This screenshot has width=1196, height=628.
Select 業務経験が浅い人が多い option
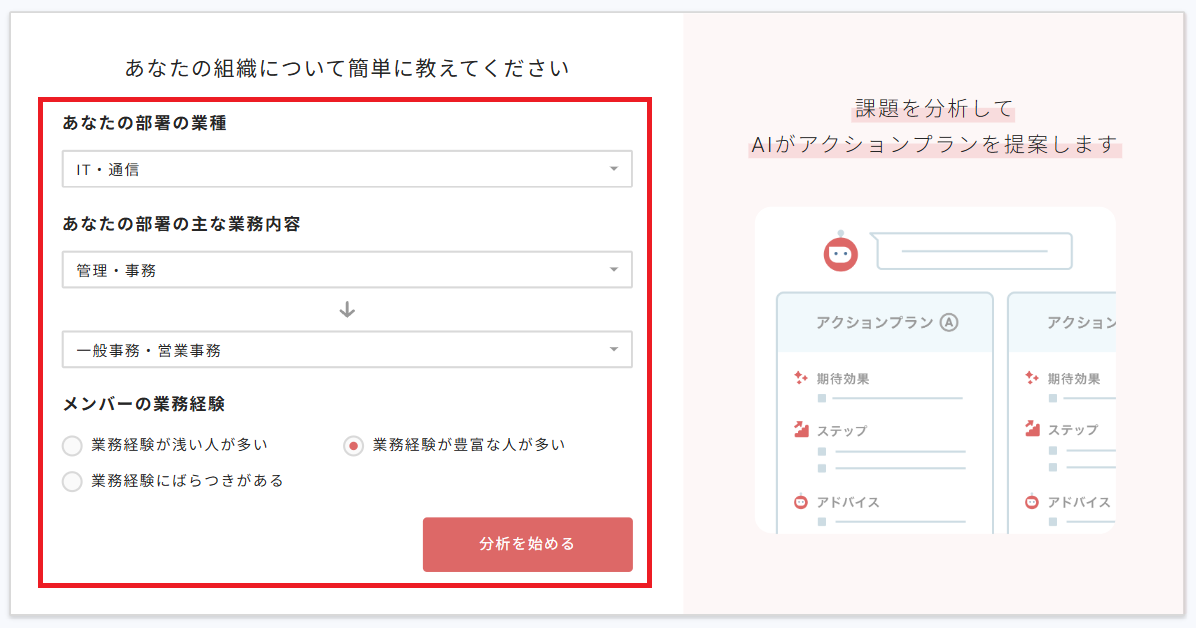click(72, 445)
